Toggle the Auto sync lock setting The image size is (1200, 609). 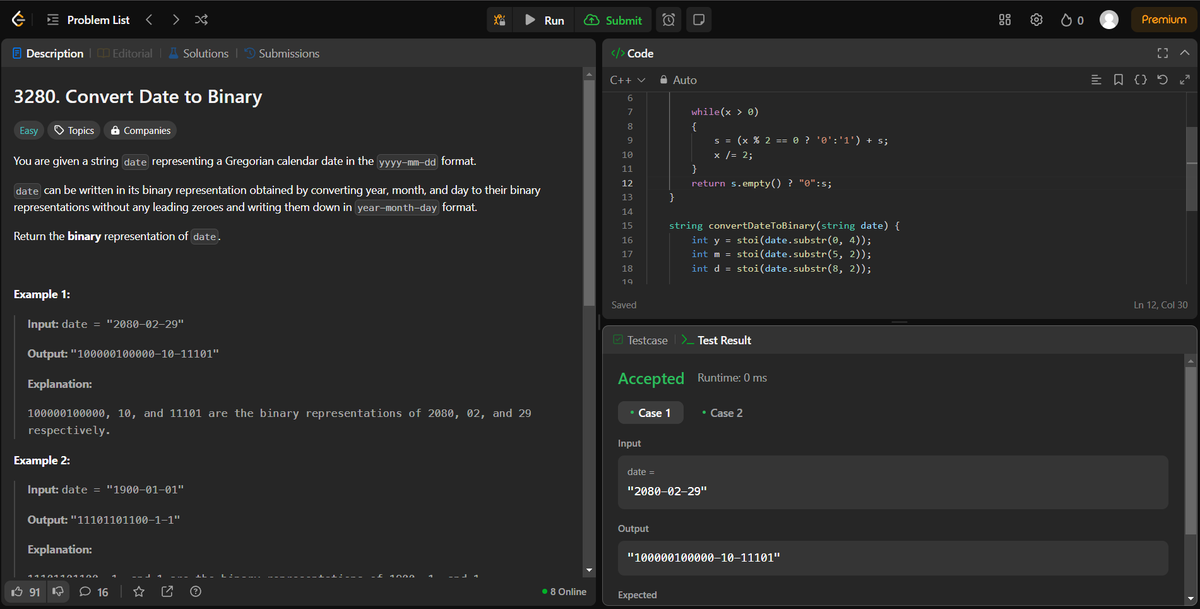(676, 79)
